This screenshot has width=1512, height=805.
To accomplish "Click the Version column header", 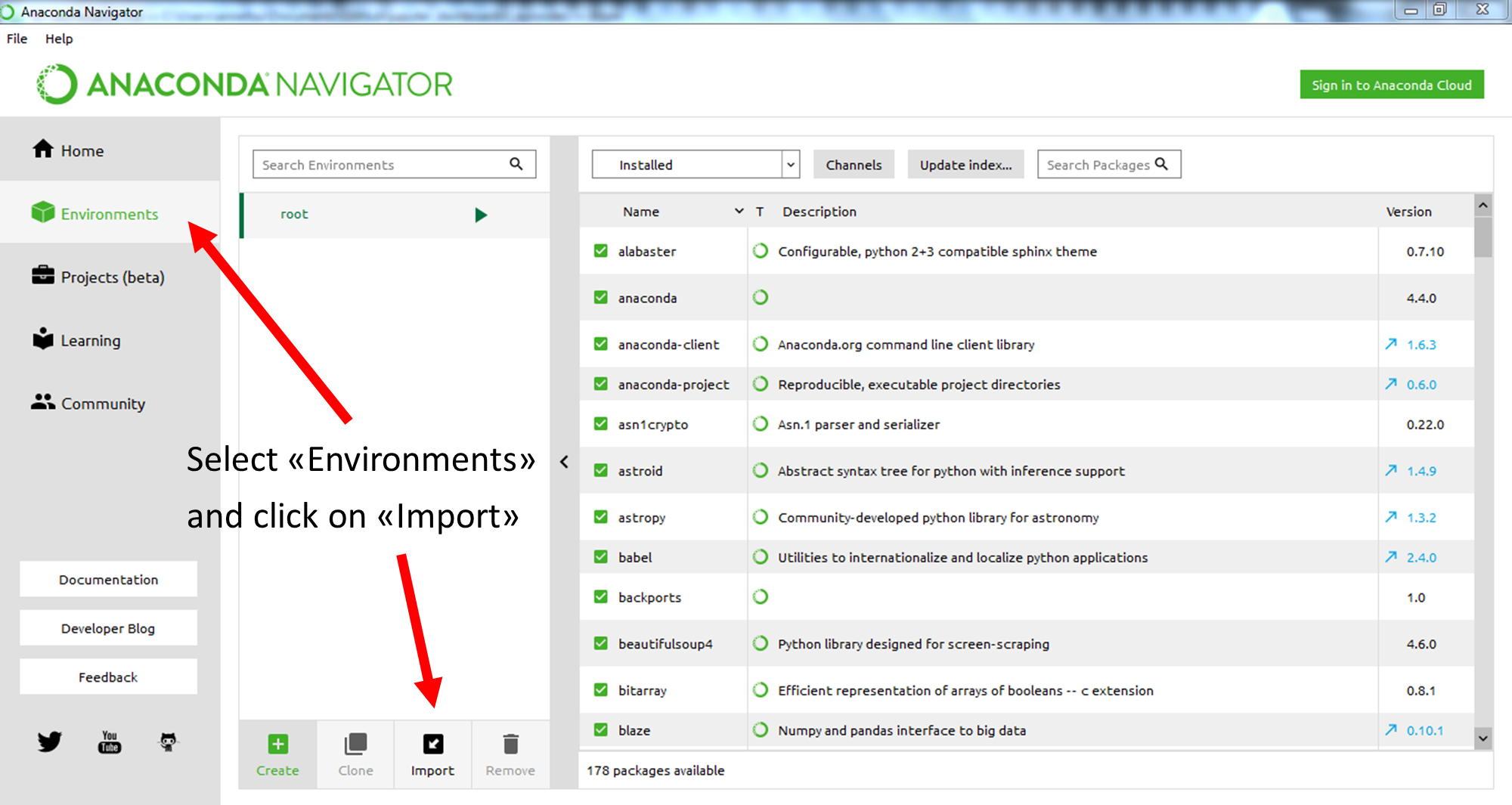I will tap(1408, 212).
